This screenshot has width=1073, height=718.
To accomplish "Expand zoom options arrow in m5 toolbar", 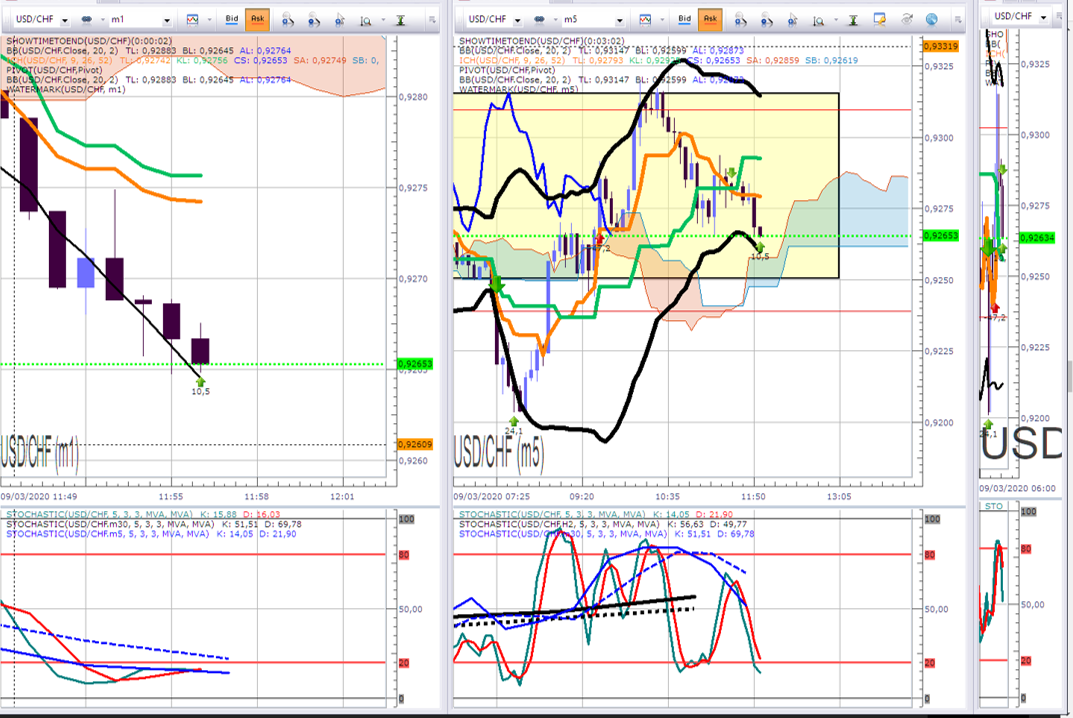I will pyautogui.click(x=835, y=21).
